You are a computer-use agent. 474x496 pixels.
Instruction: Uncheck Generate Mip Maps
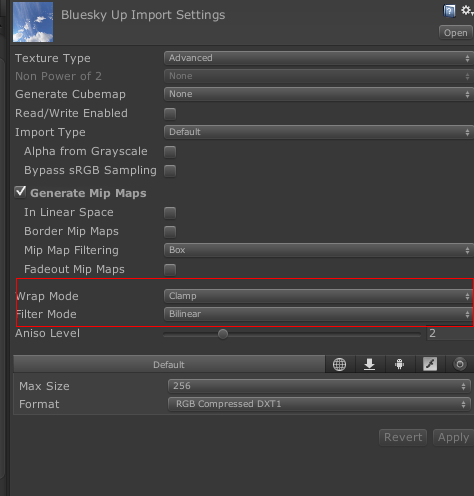[20, 192]
